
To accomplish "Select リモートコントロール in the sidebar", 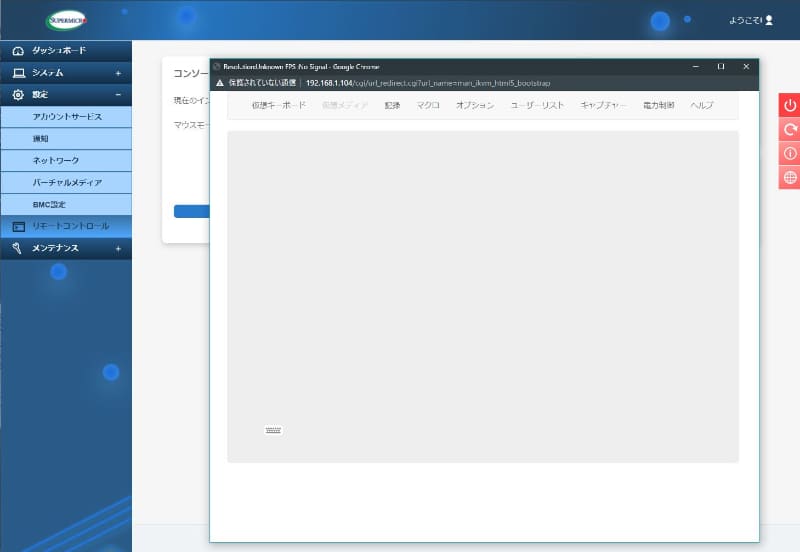I will [66, 226].
